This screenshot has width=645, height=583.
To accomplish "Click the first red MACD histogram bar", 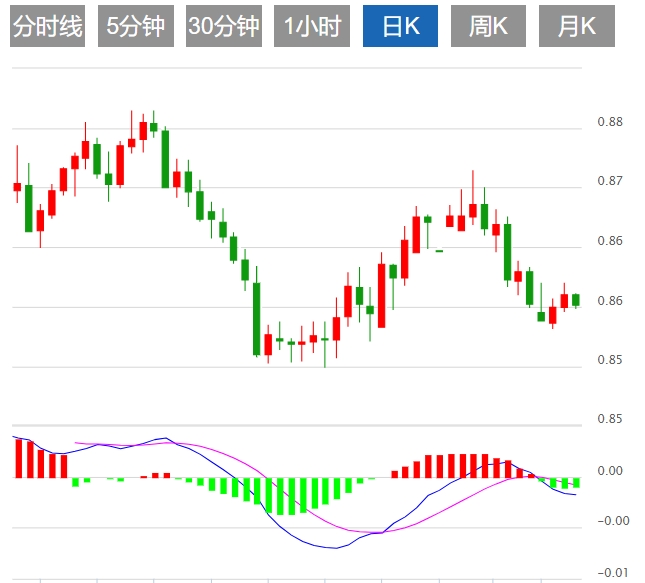I will click(19, 458).
